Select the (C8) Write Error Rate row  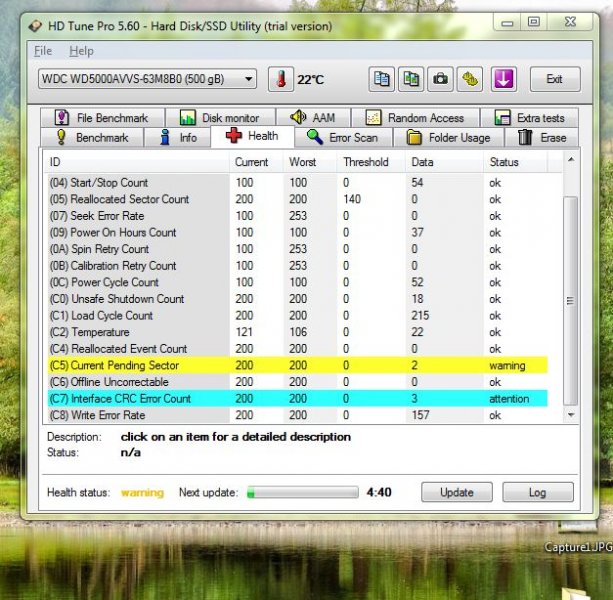[297, 415]
